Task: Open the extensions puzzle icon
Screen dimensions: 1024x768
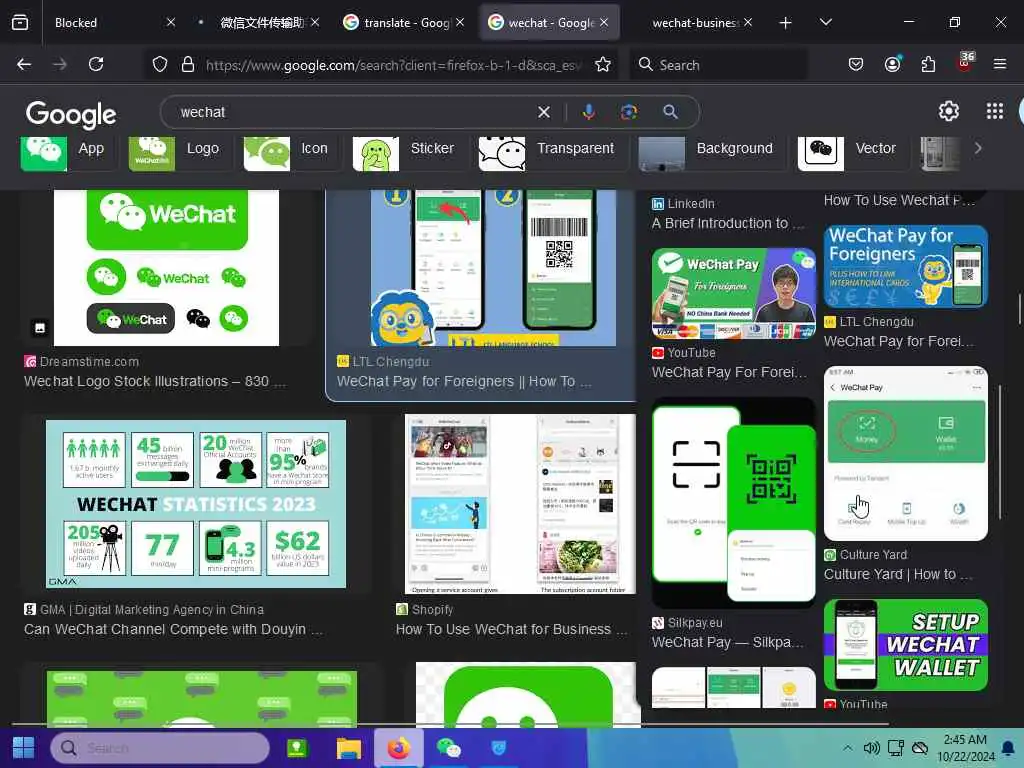Action: [928, 64]
